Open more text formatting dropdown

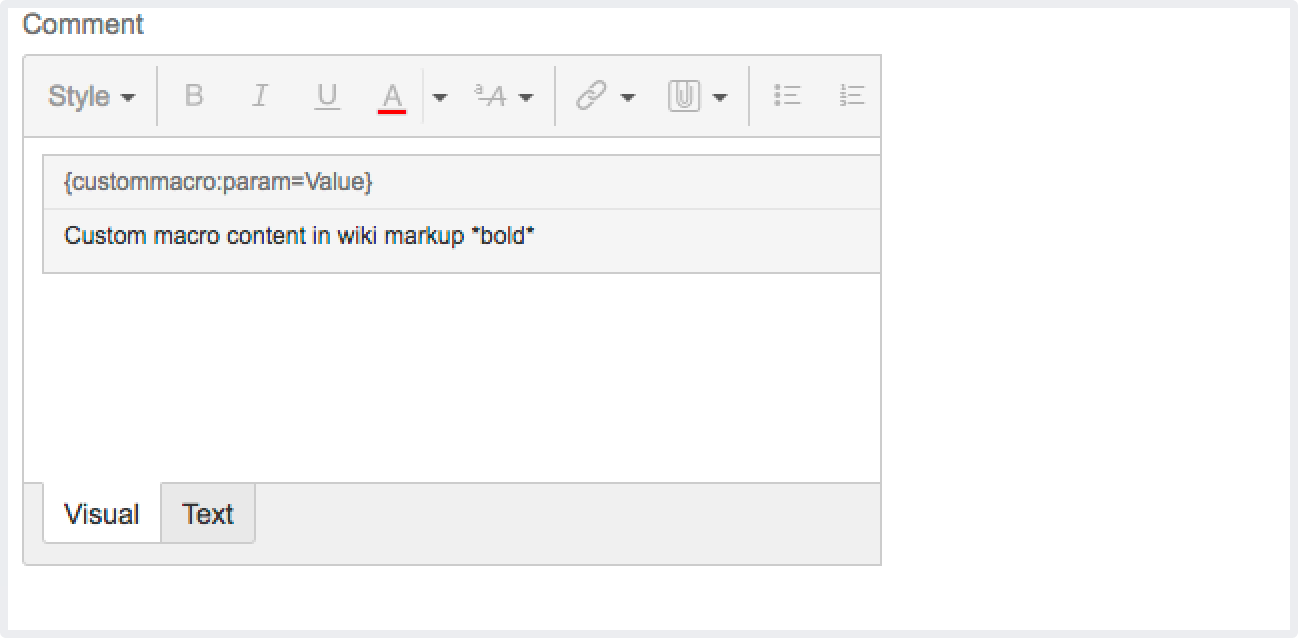[504, 97]
